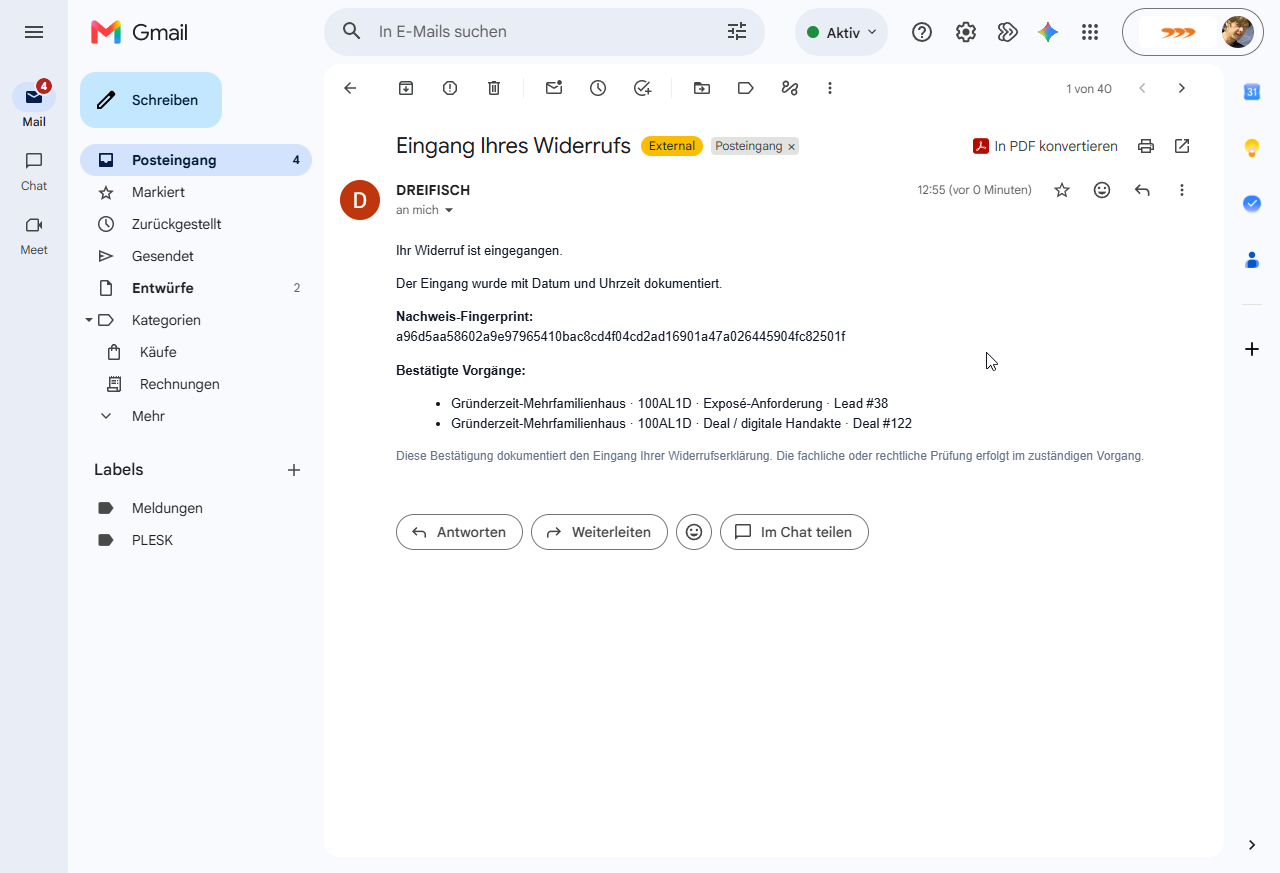Click the link-style toolbar icon left of More

click(790, 88)
